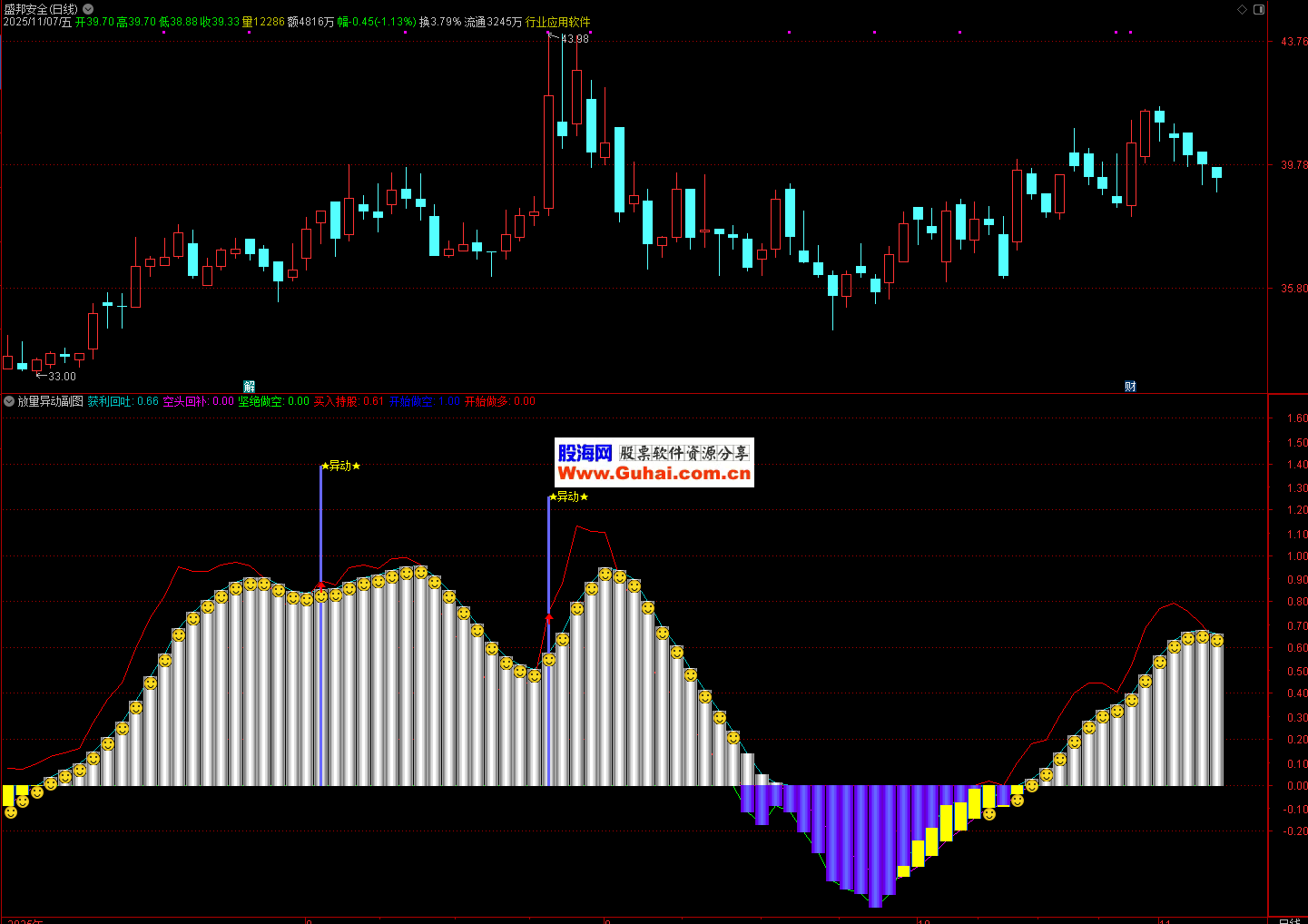1308x924 pixels.
Task: Click the 解 info marker on the chart
Action: (250, 387)
